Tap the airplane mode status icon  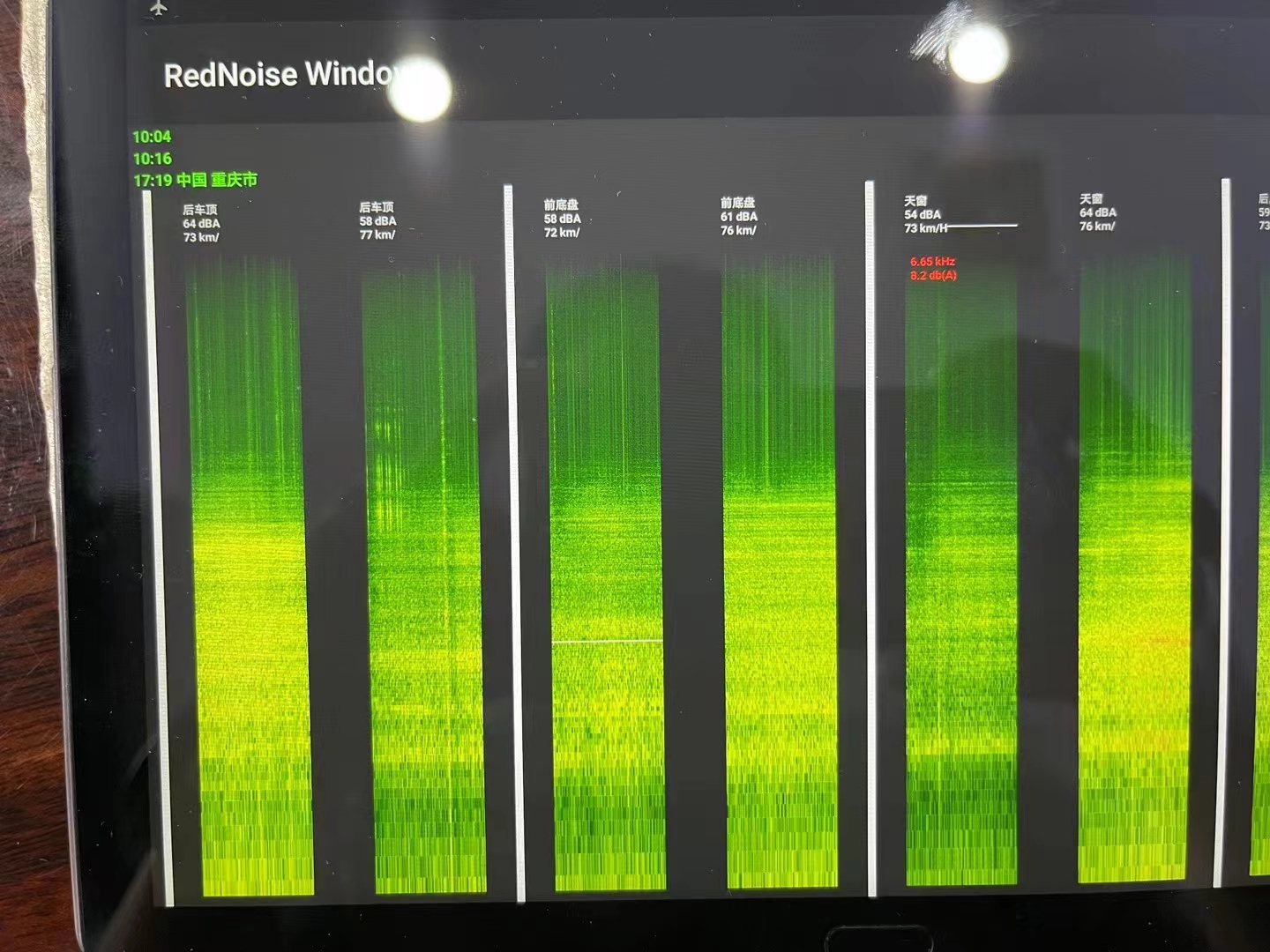(x=159, y=8)
